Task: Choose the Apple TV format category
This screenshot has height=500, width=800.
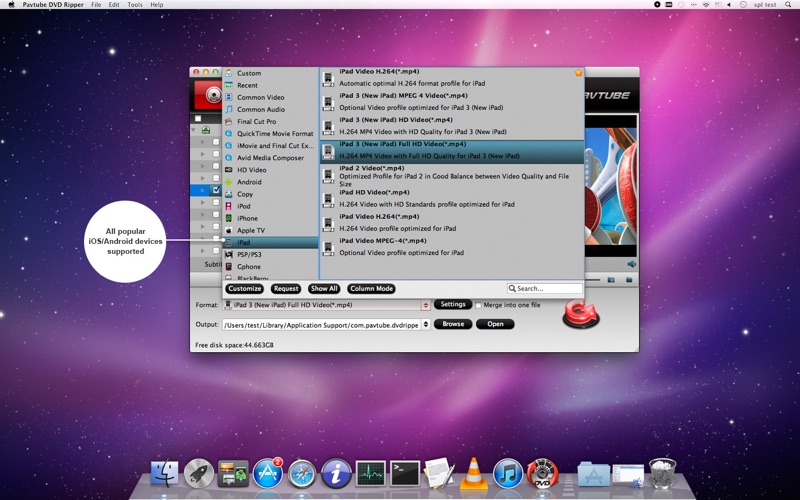Action: coord(250,230)
